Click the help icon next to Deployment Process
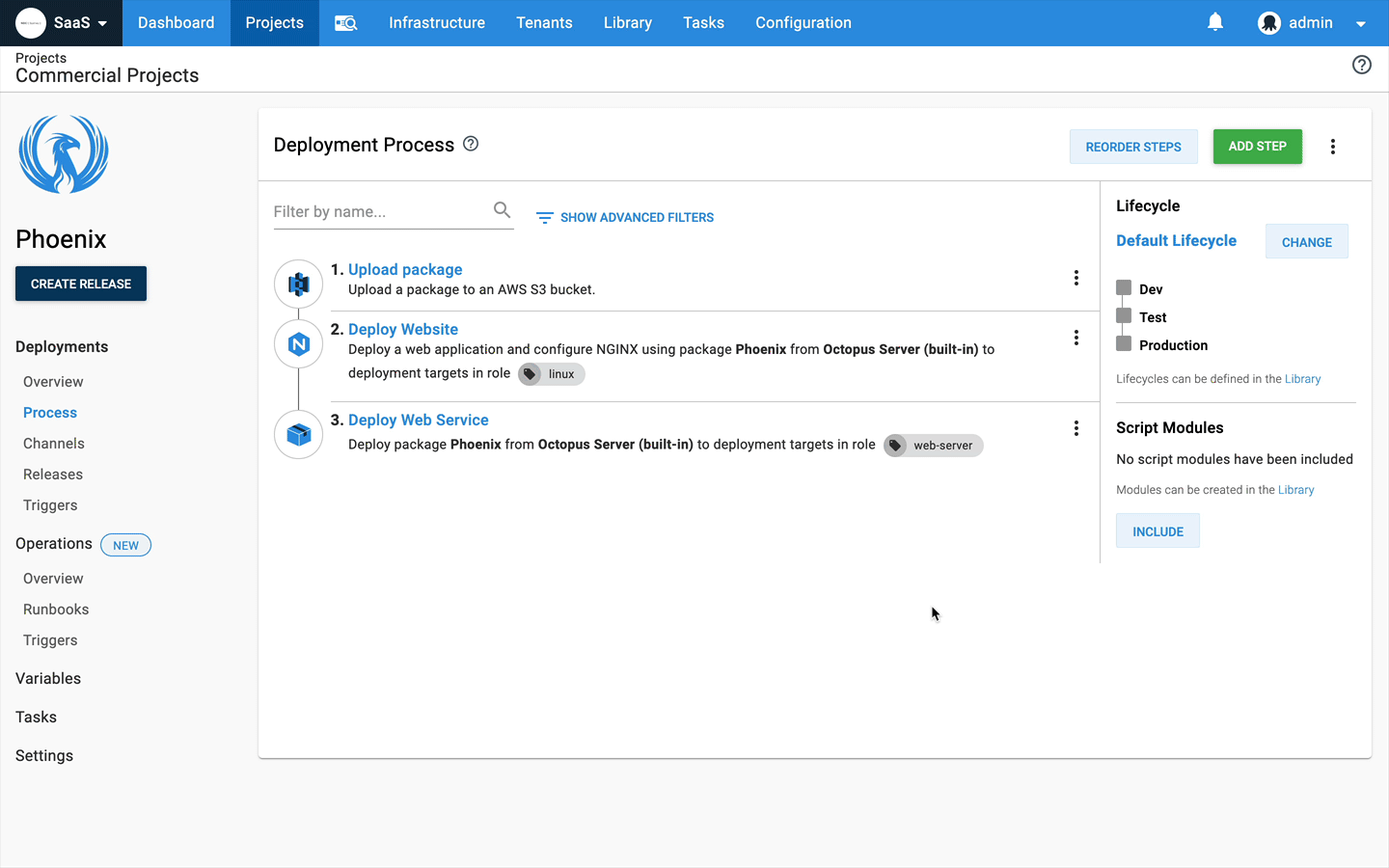The image size is (1389, 868). pos(471,144)
